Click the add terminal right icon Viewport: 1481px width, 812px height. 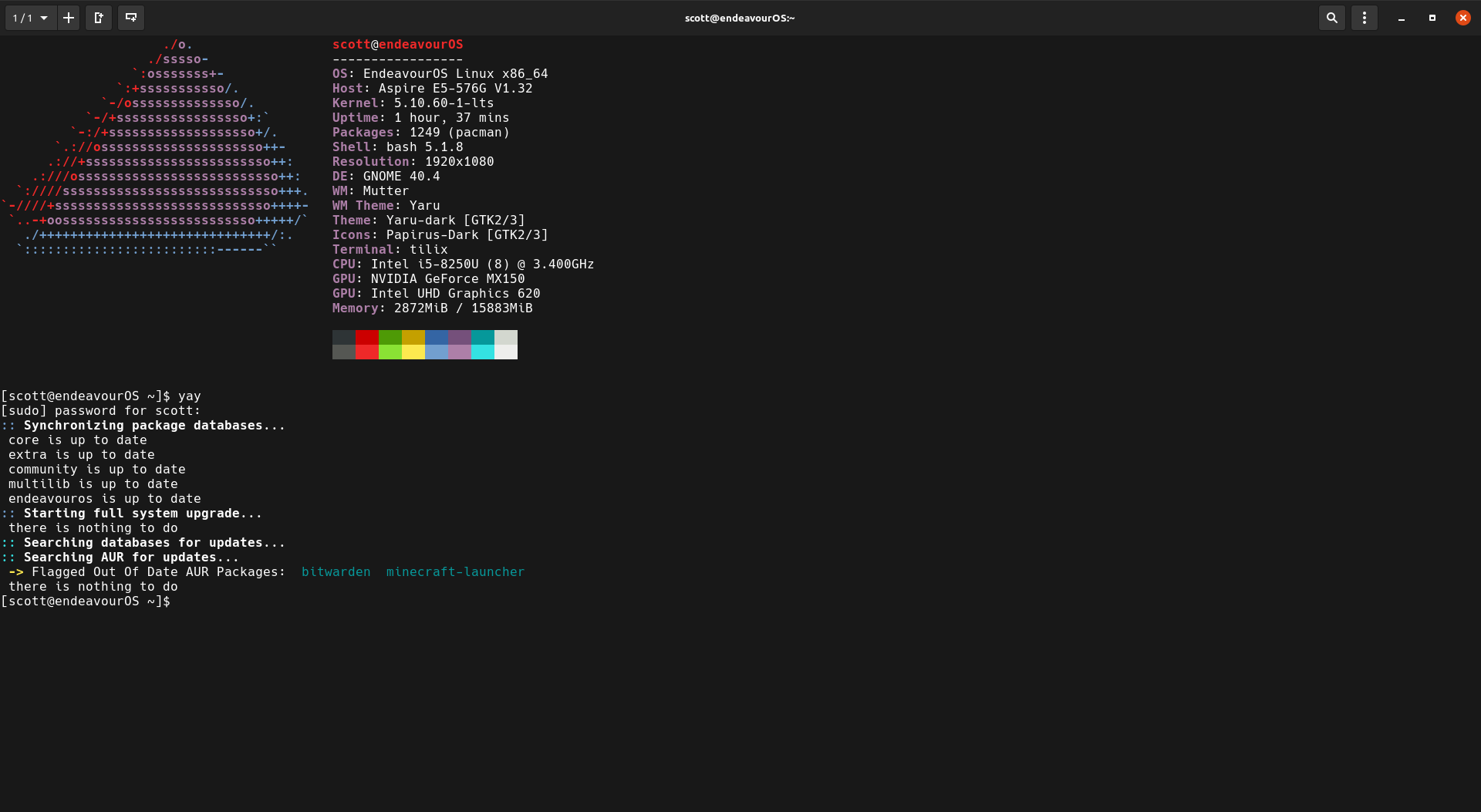[99, 18]
